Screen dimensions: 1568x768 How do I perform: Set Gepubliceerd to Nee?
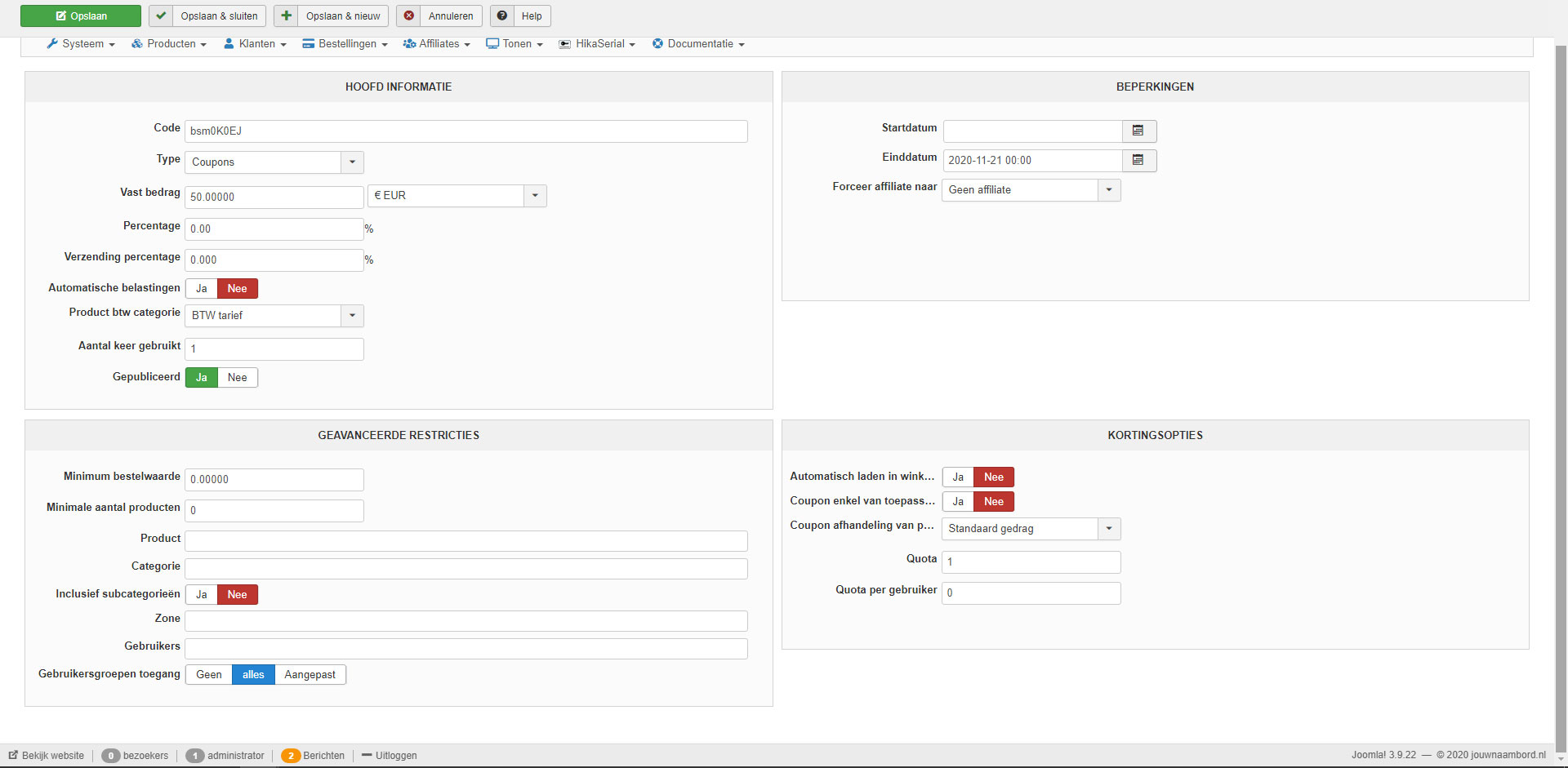(238, 377)
